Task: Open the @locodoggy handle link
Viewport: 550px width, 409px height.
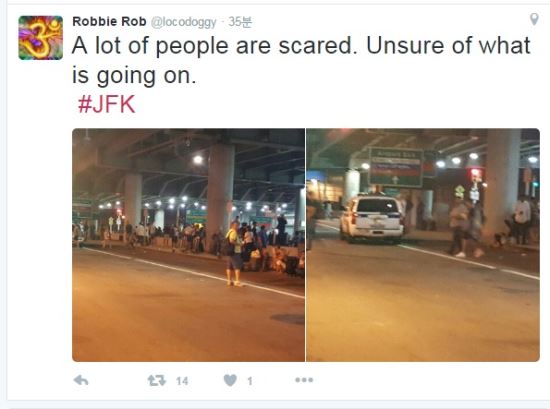Action: 183,22
